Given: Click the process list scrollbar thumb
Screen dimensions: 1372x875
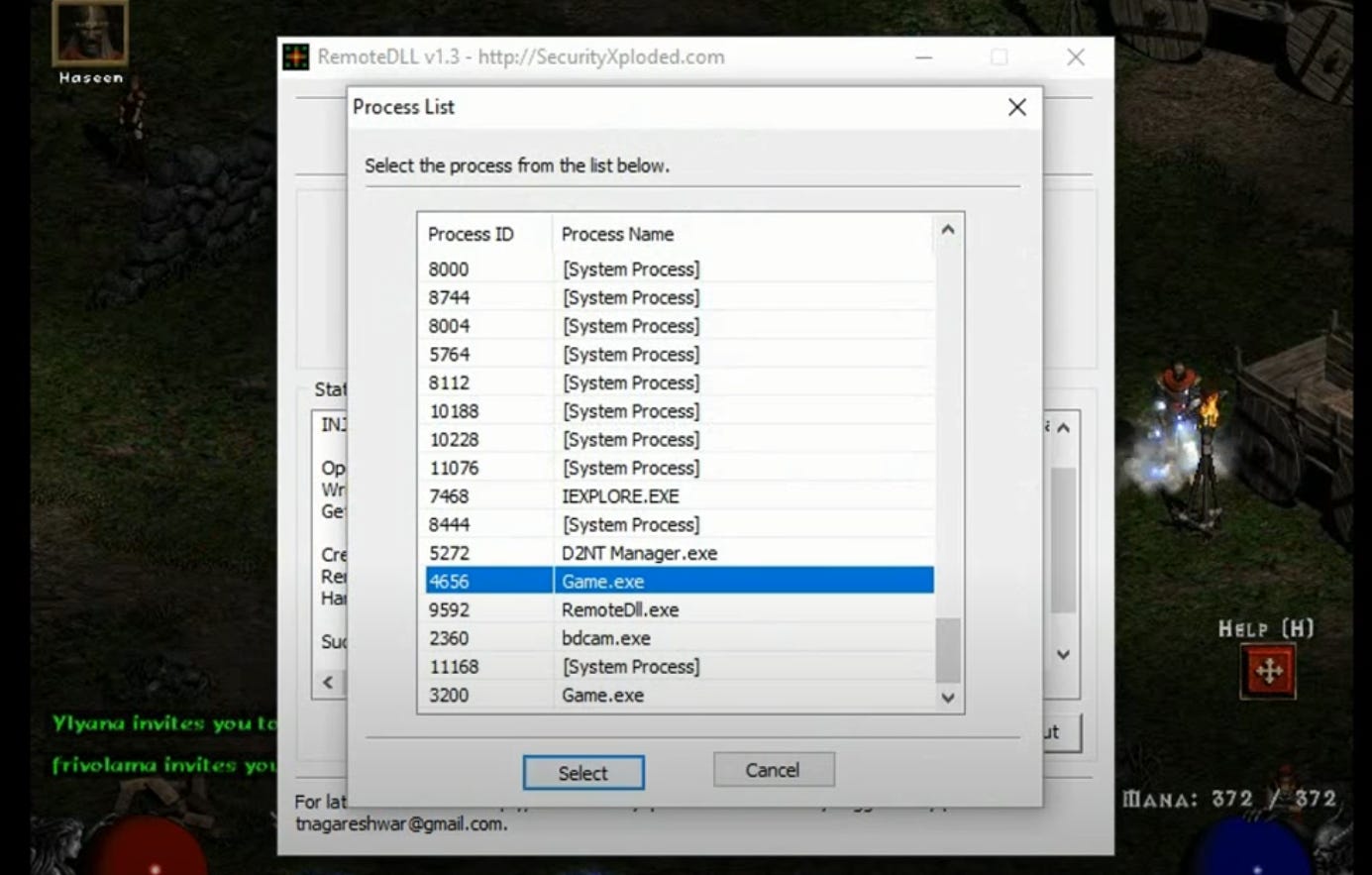Looking at the screenshot, I should [948, 650].
